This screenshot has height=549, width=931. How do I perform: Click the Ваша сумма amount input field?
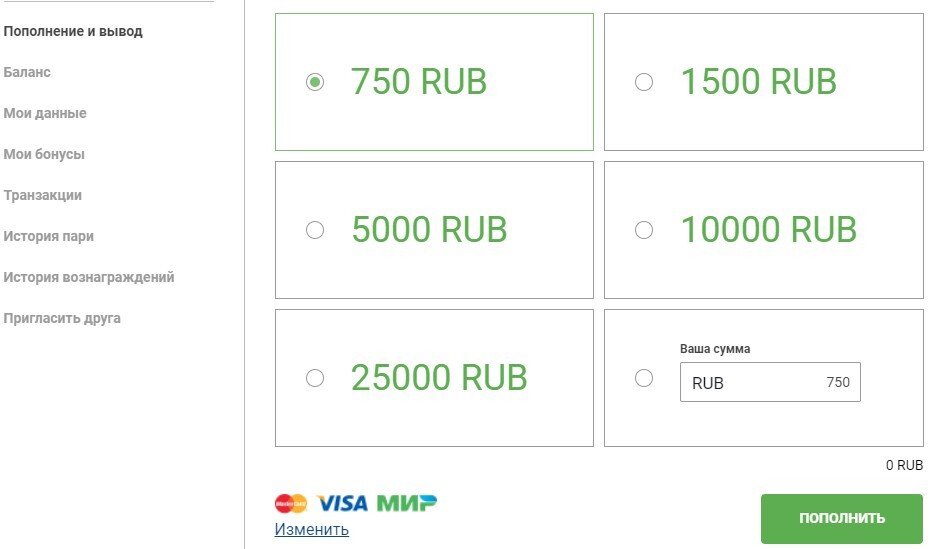coord(770,383)
